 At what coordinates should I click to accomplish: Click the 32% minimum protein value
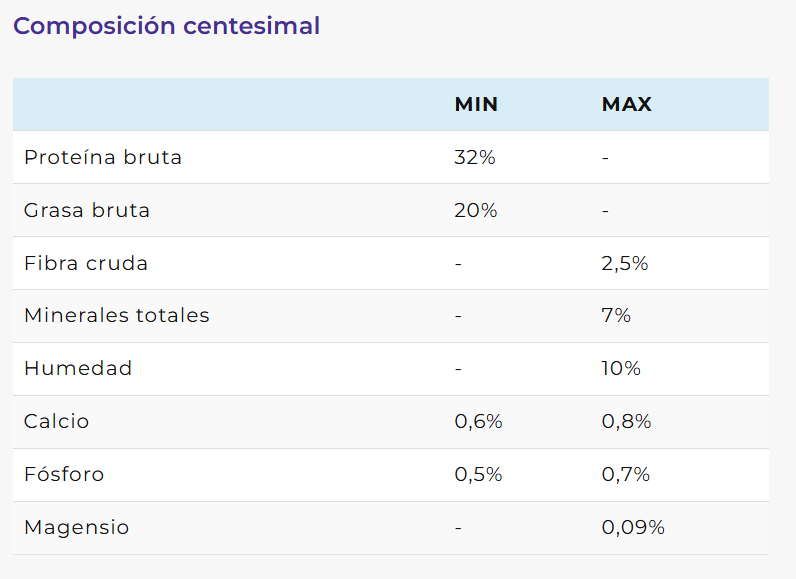point(475,157)
